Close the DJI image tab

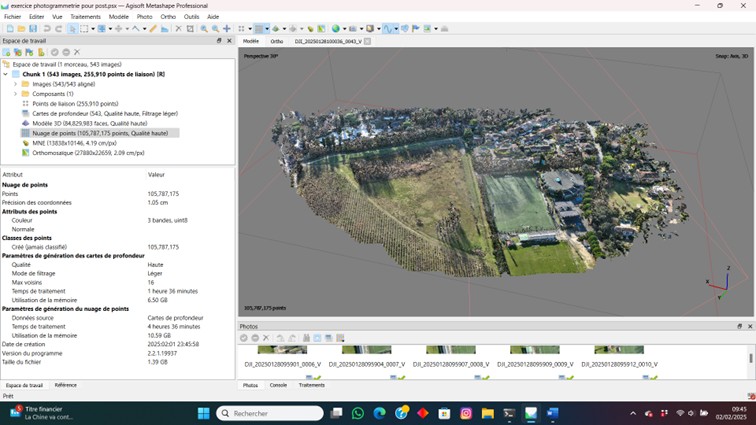coord(367,41)
